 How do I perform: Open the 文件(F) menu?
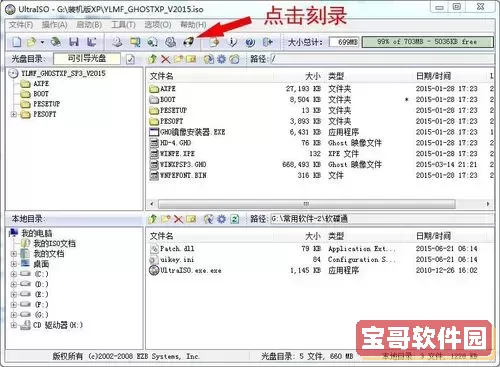pyautogui.click(x=21, y=25)
